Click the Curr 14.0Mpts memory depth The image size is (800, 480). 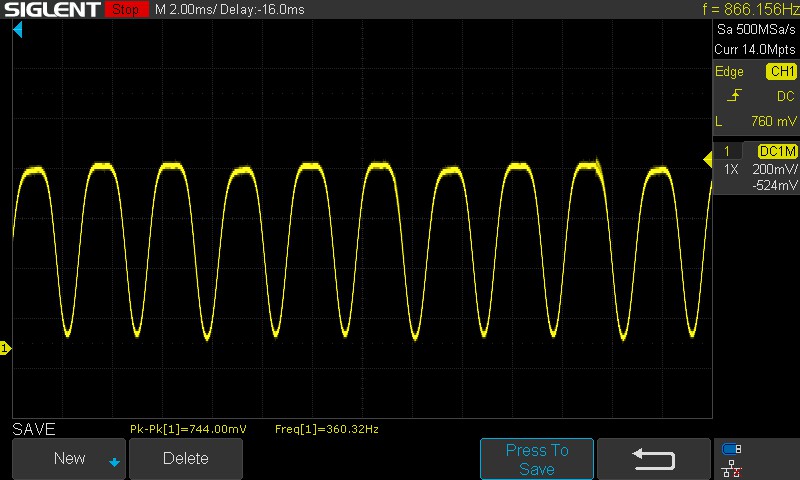click(755, 49)
